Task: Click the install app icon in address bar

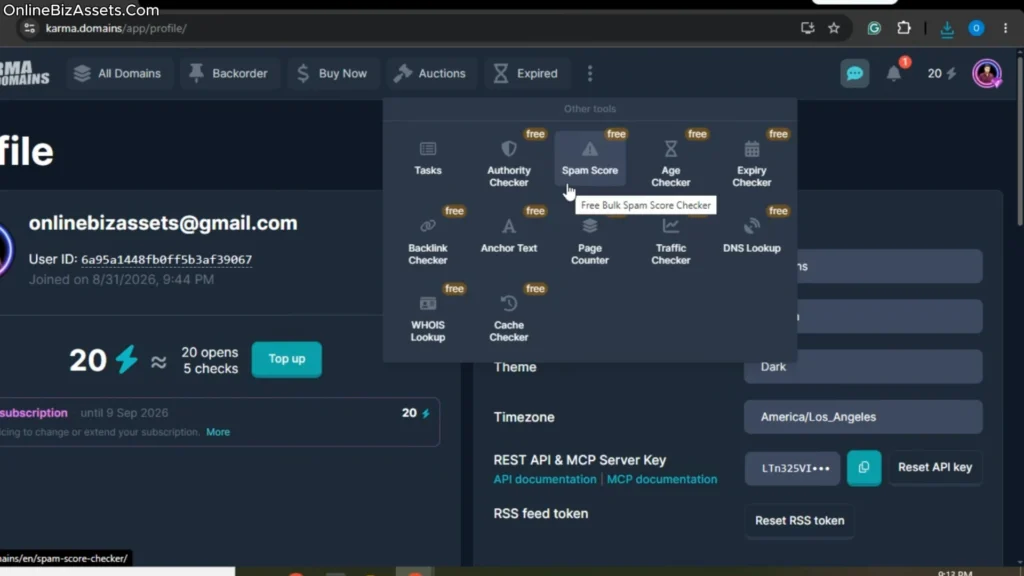Action: [807, 28]
